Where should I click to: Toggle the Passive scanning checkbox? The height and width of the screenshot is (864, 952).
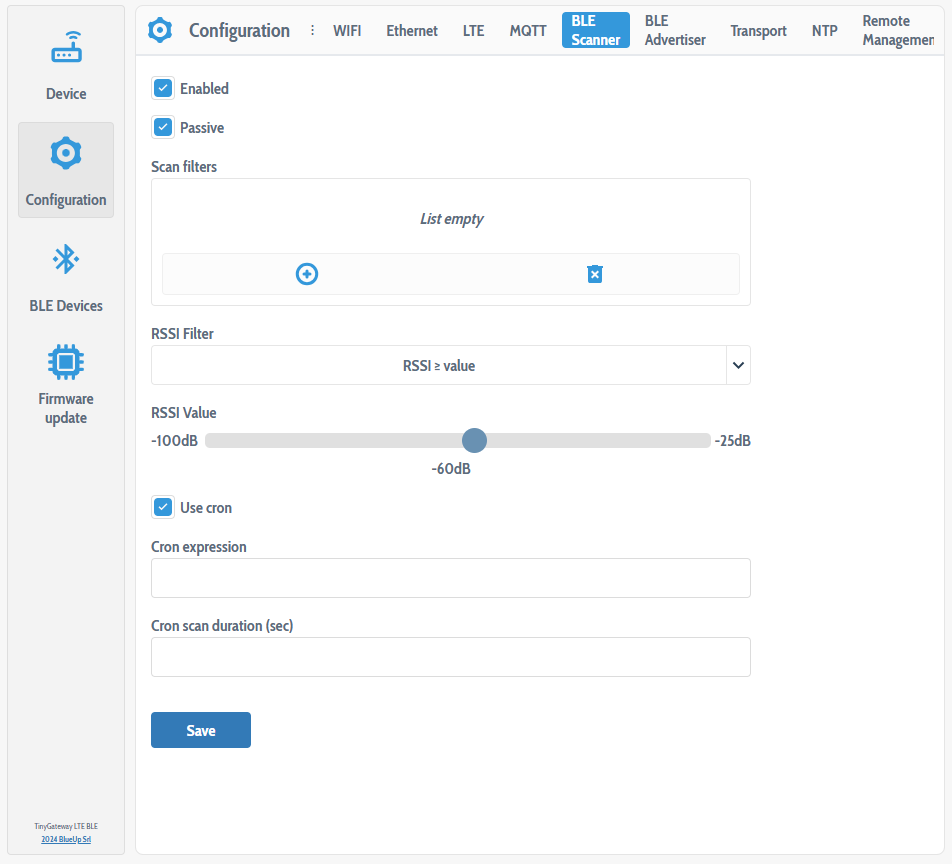tap(163, 128)
